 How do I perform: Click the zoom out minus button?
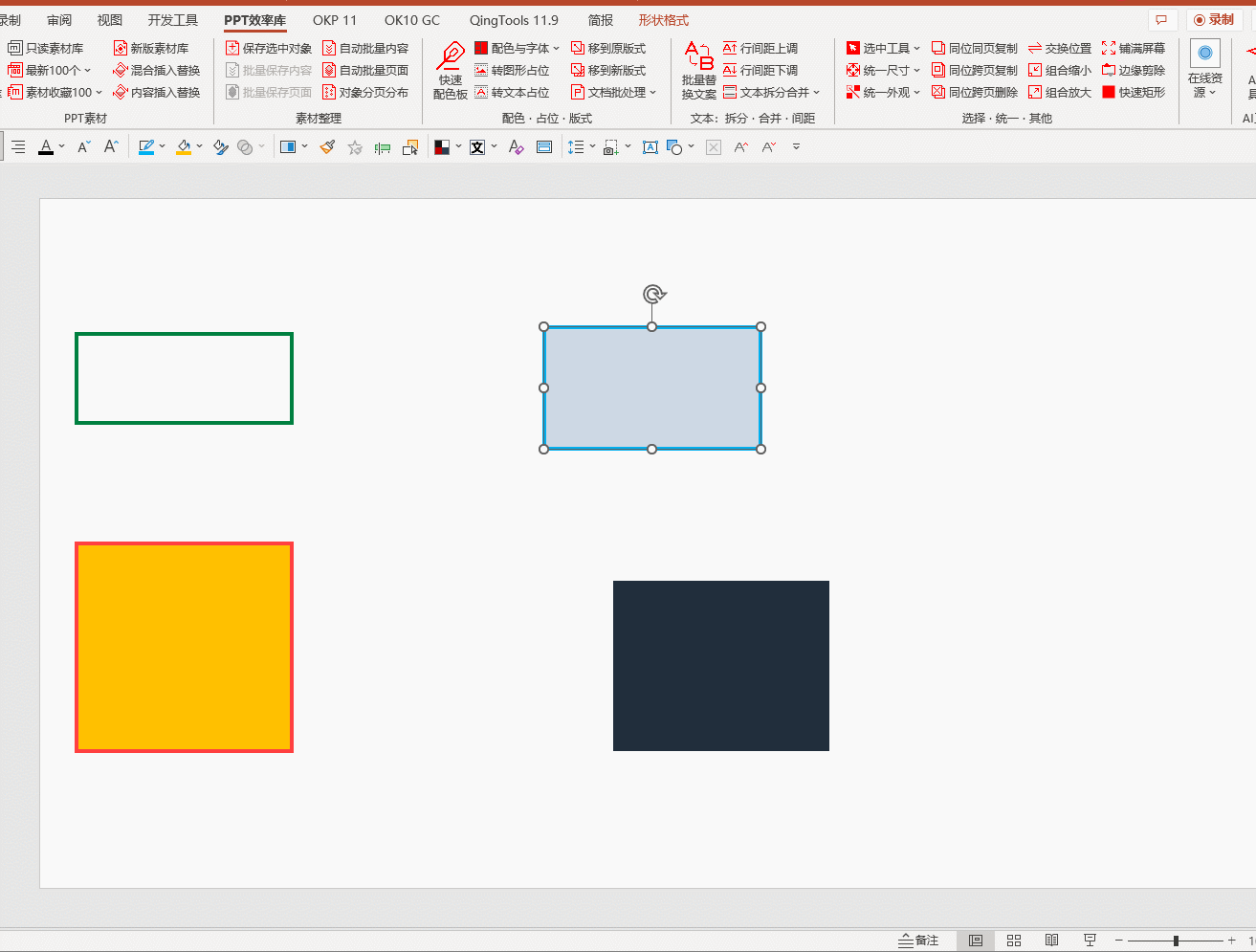1118,941
